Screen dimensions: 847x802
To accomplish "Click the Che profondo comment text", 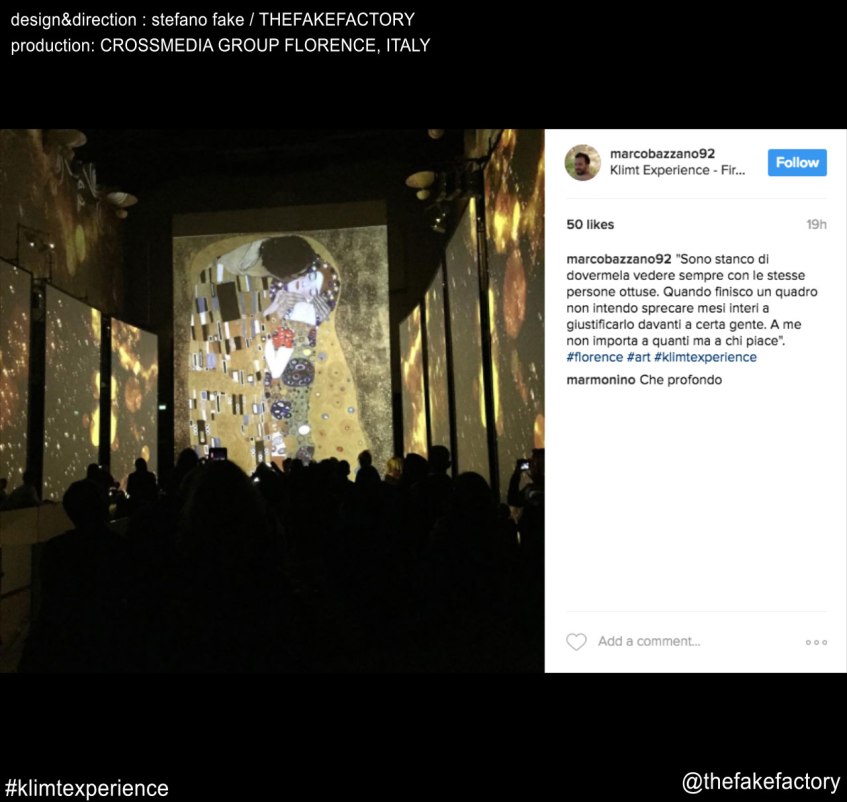I will tap(681, 380).
